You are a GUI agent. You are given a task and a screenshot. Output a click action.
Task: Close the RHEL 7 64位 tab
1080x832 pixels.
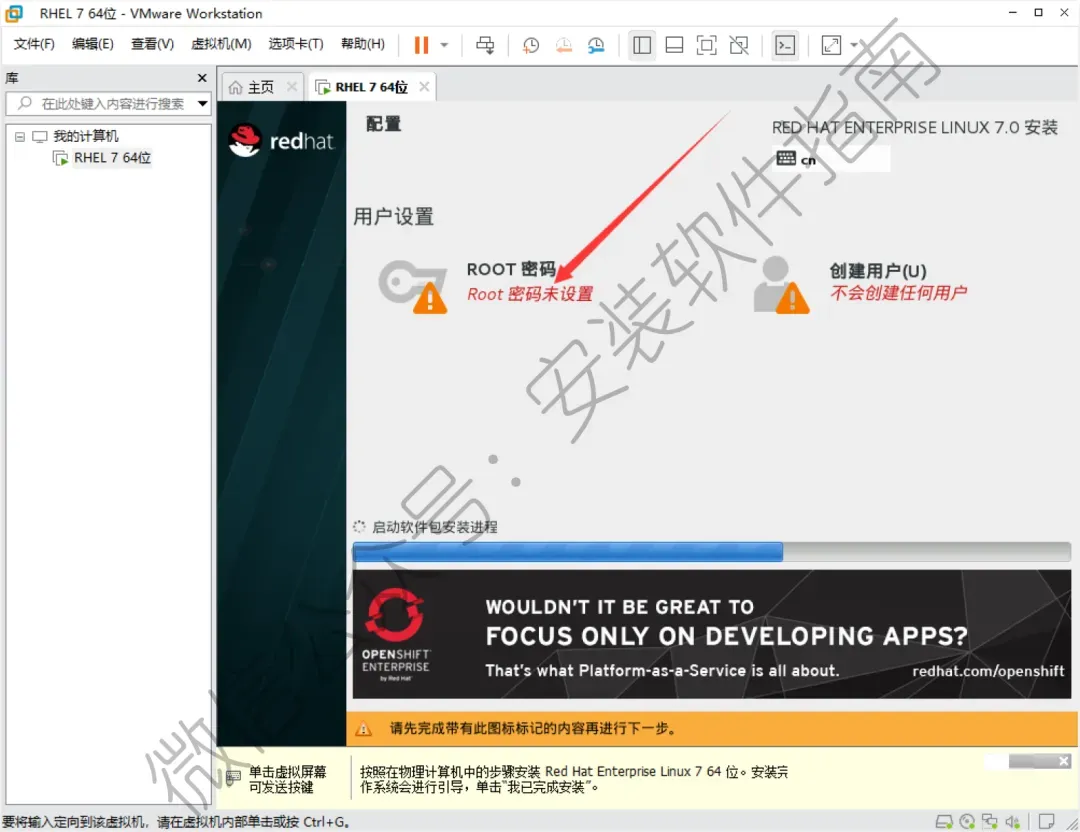point(424,87)
